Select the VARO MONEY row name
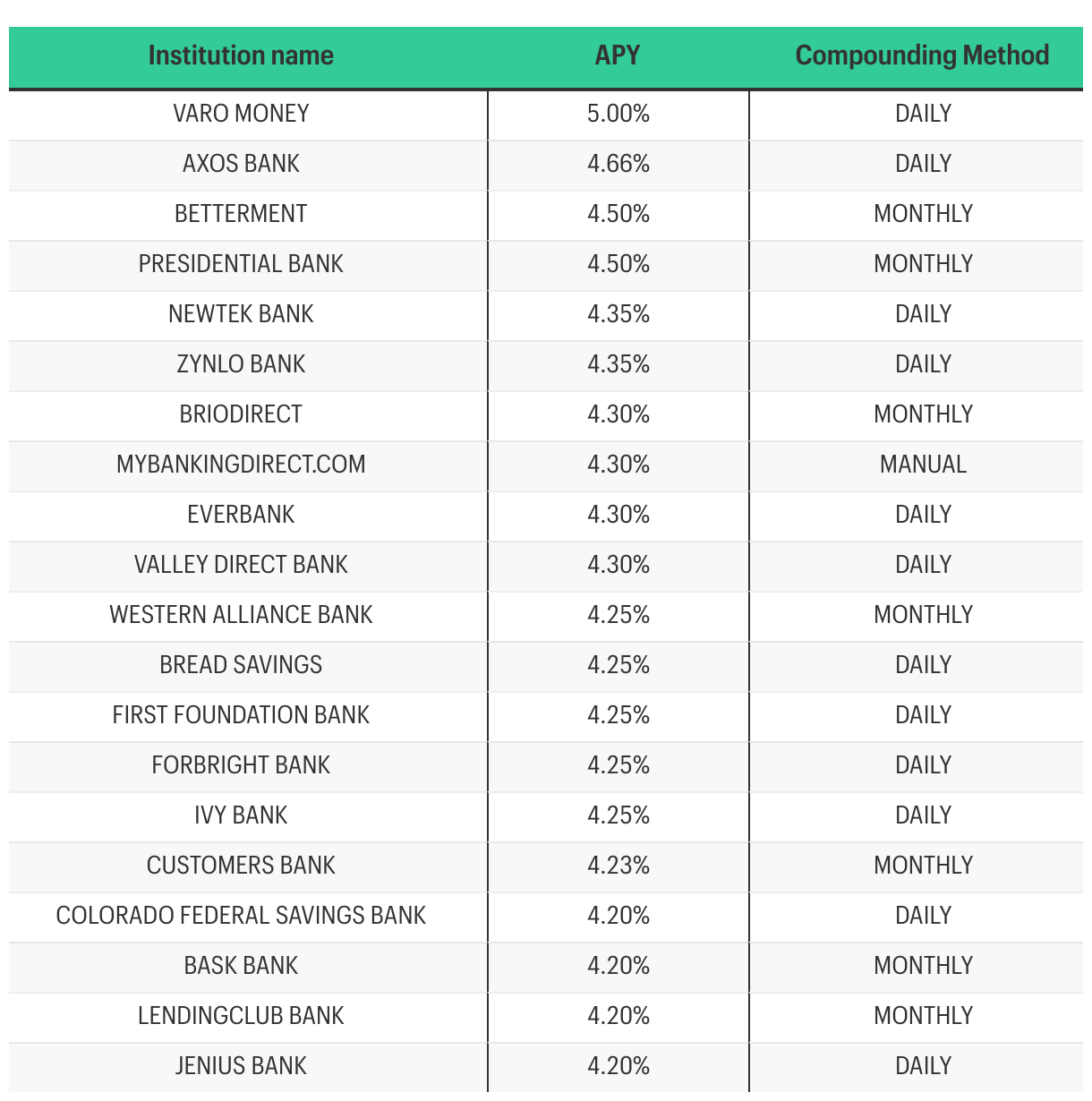Screen dimensions: 1092x1101 coord(241,114)
